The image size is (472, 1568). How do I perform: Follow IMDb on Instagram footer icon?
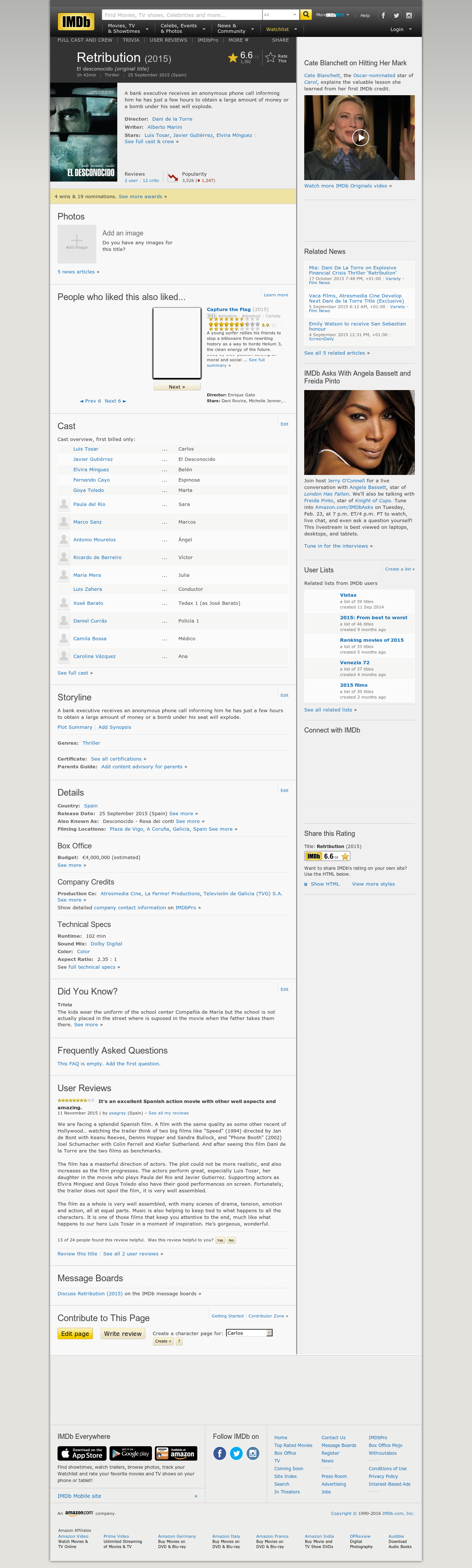[x=253, y=1454]
